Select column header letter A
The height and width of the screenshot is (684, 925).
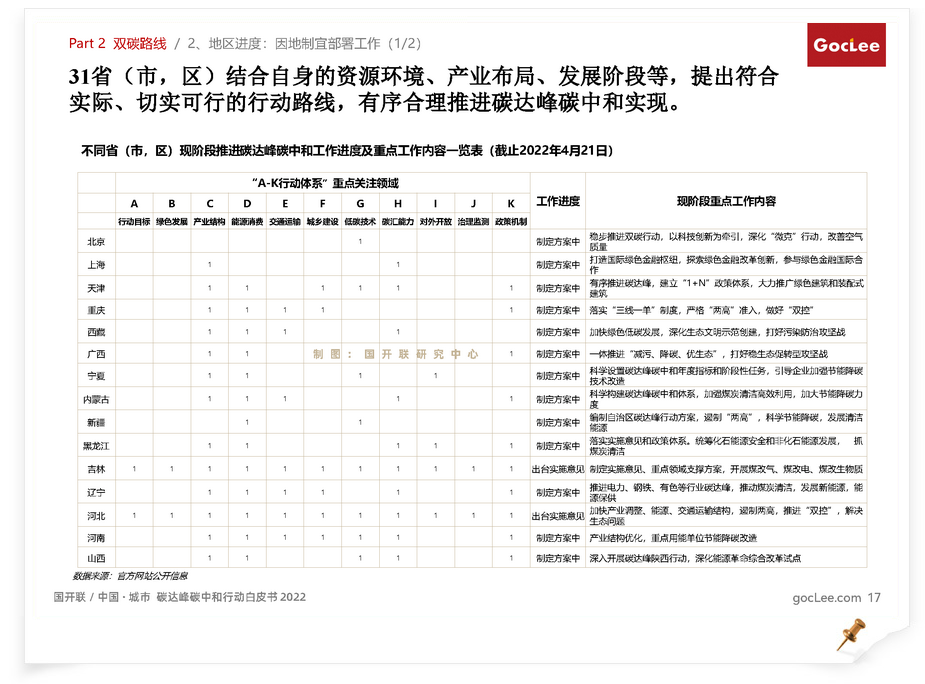tap(134, 203)
